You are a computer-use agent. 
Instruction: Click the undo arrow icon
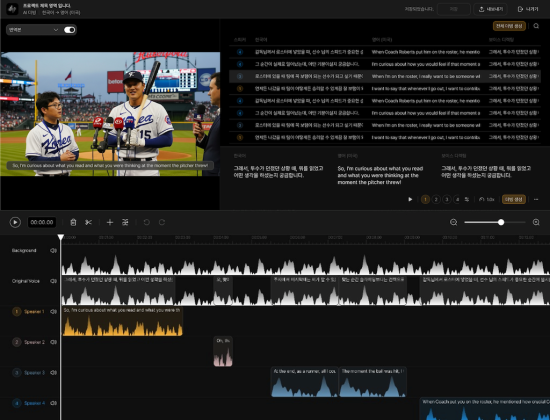pyautogui.click(x=147, y=222)
